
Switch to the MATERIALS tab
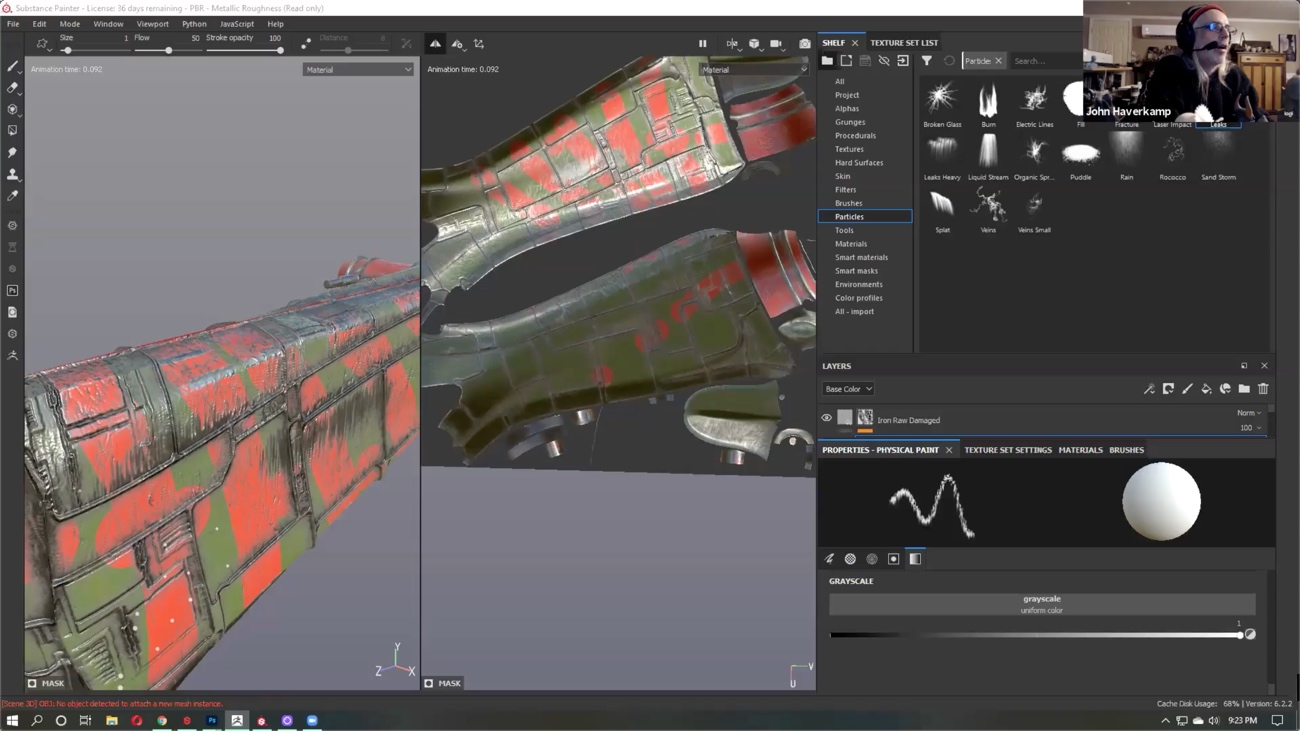pos(1080,450)
